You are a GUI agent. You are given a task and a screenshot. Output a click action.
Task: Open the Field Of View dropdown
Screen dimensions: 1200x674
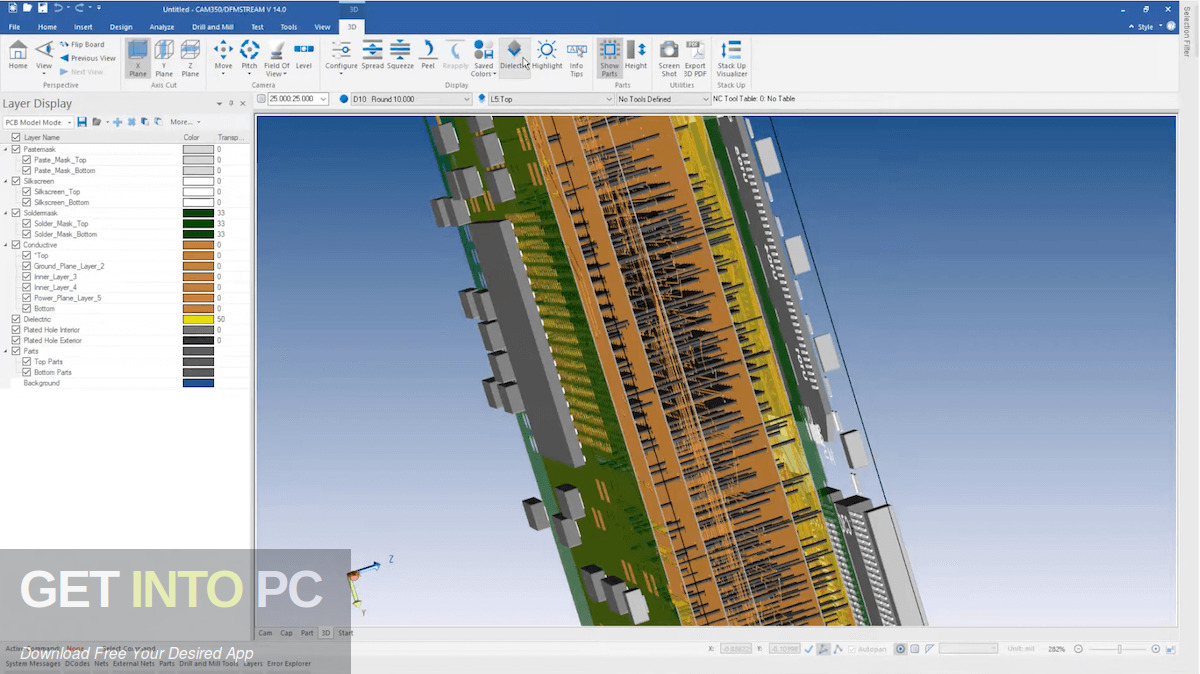tap(277, 59)
